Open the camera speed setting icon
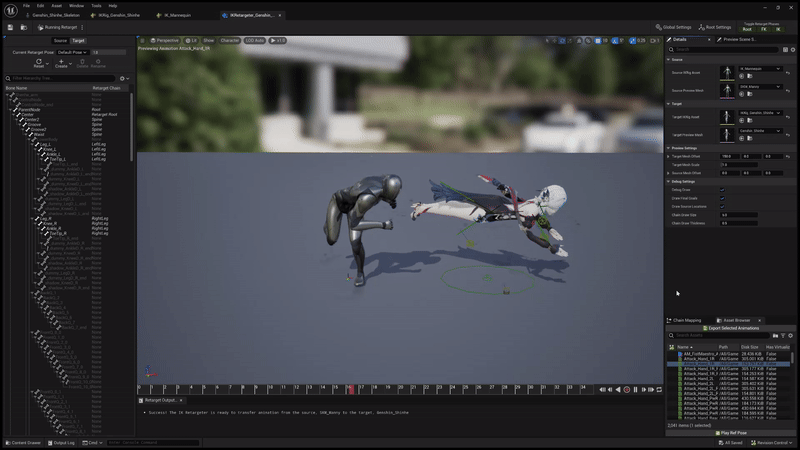This screenshot has height=450, width=800. (x=655, y=40)
